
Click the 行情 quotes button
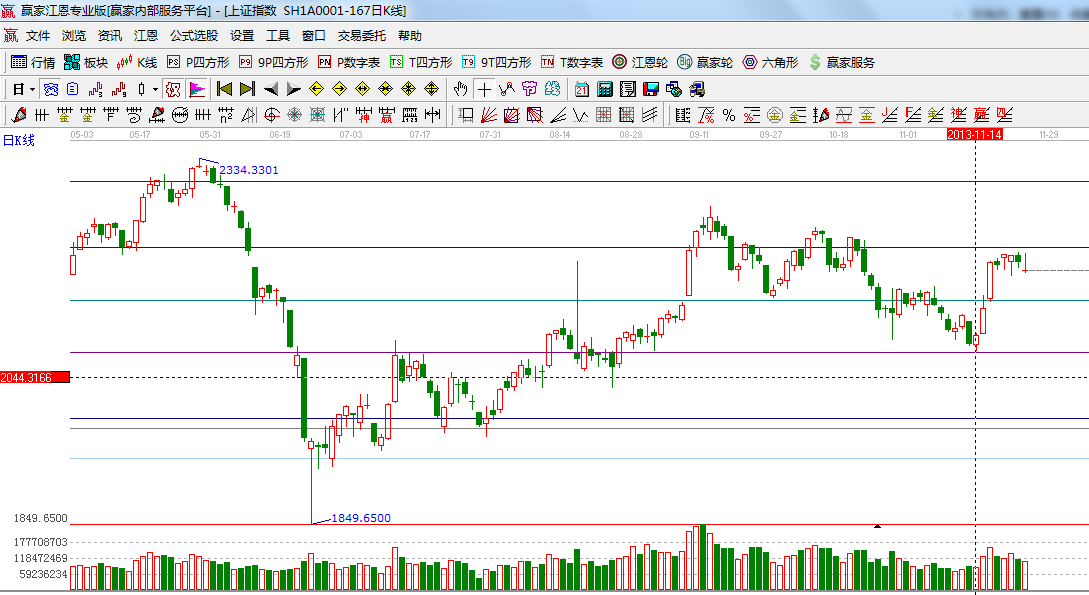coord(33,62)
